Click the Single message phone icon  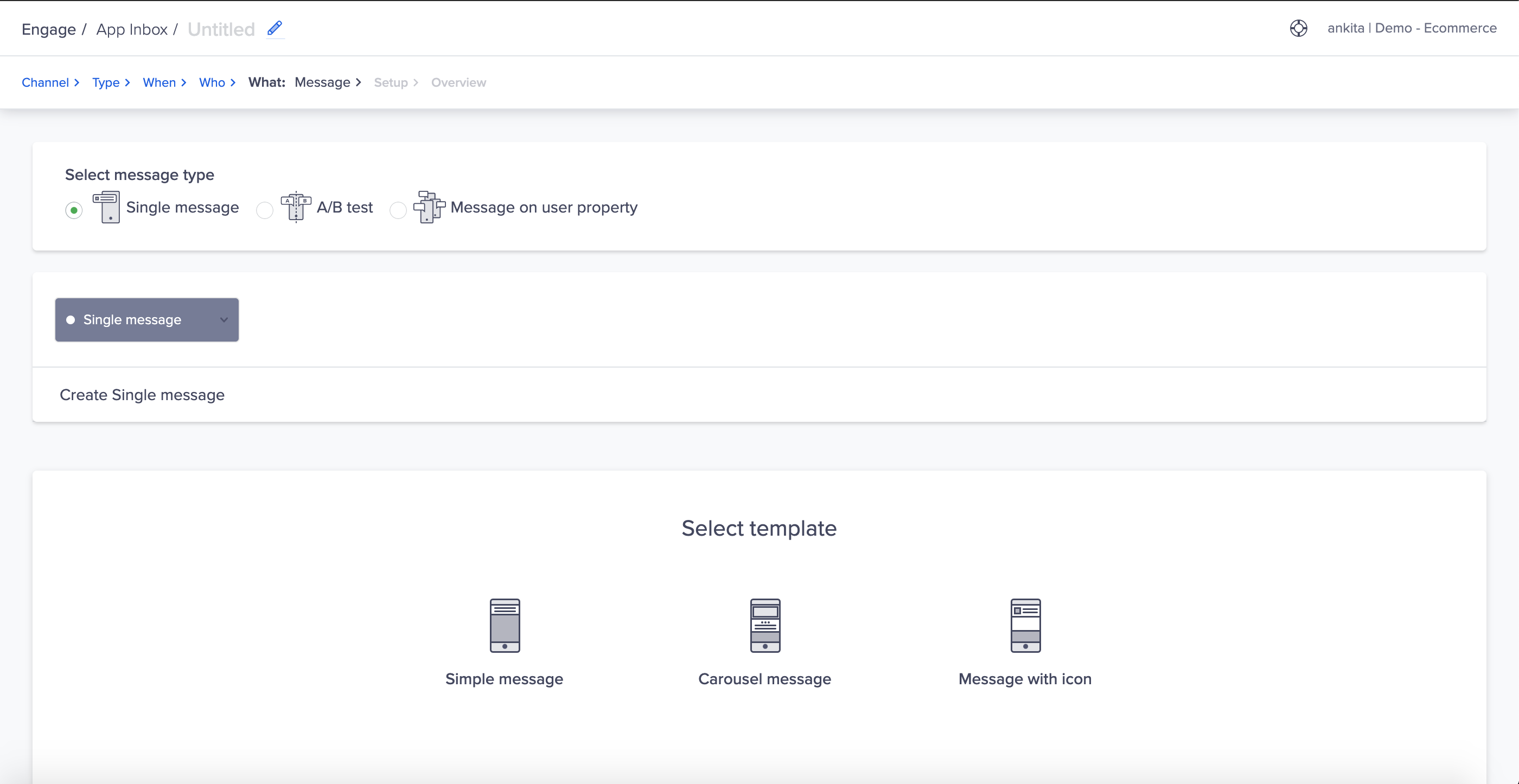click(107, 207)
